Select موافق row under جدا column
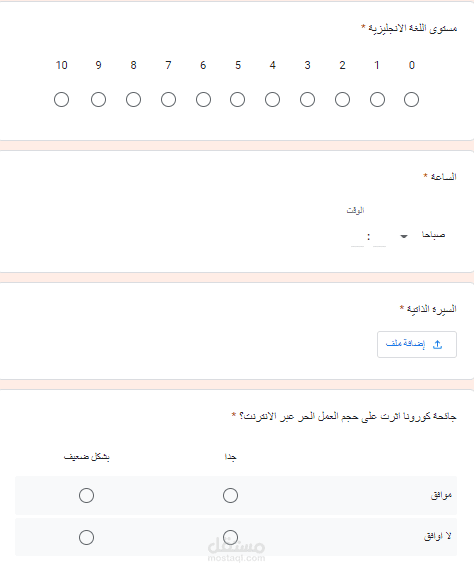The width and height of the screenshot is (474, 575). (x=230, y=495)
